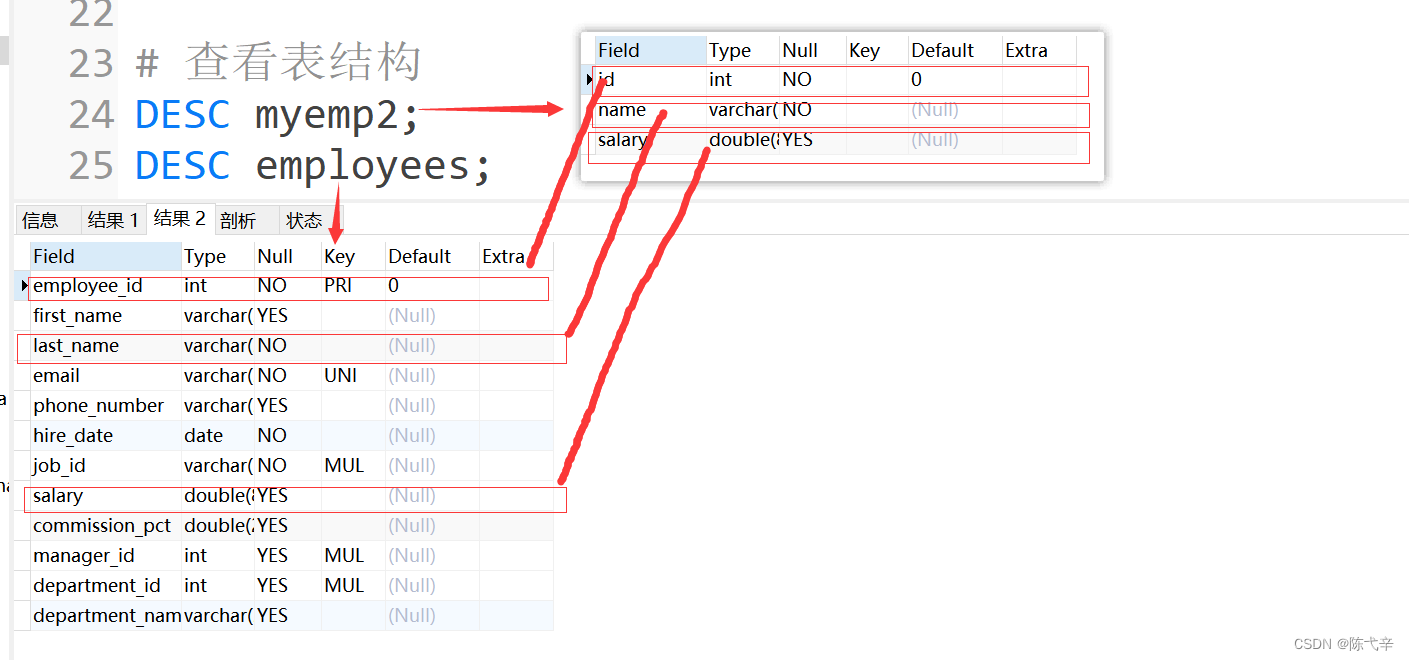1409x660 pixels.
Task: Click the MUL key cell of department_id
Action: click(x=353, y=586)
